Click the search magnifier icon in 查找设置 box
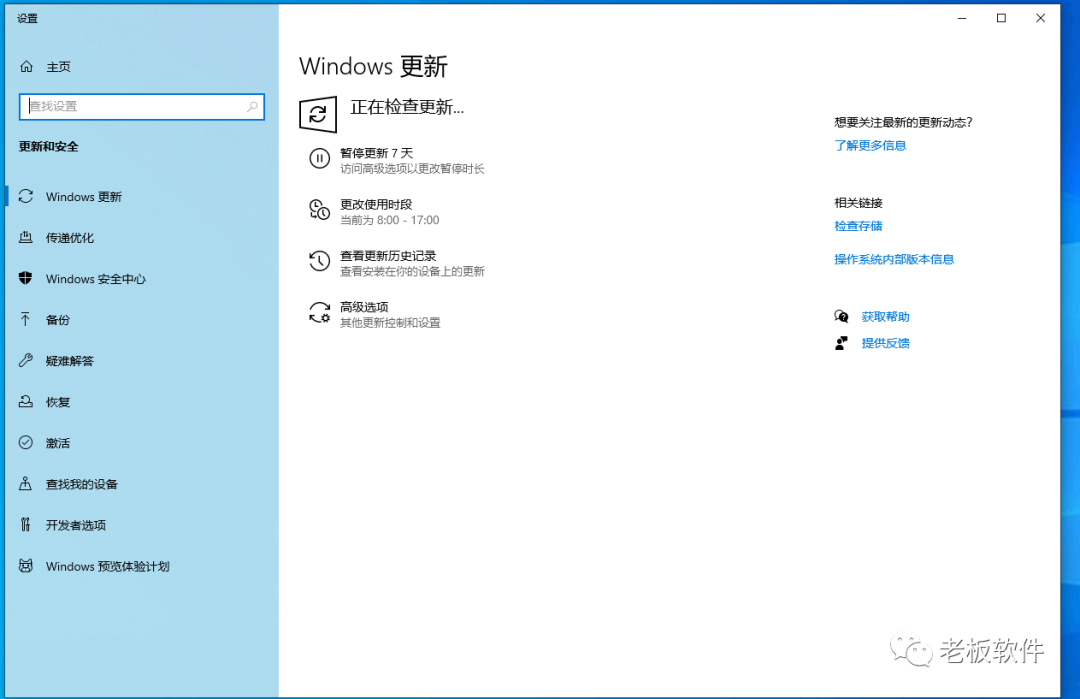 [252, 107]
